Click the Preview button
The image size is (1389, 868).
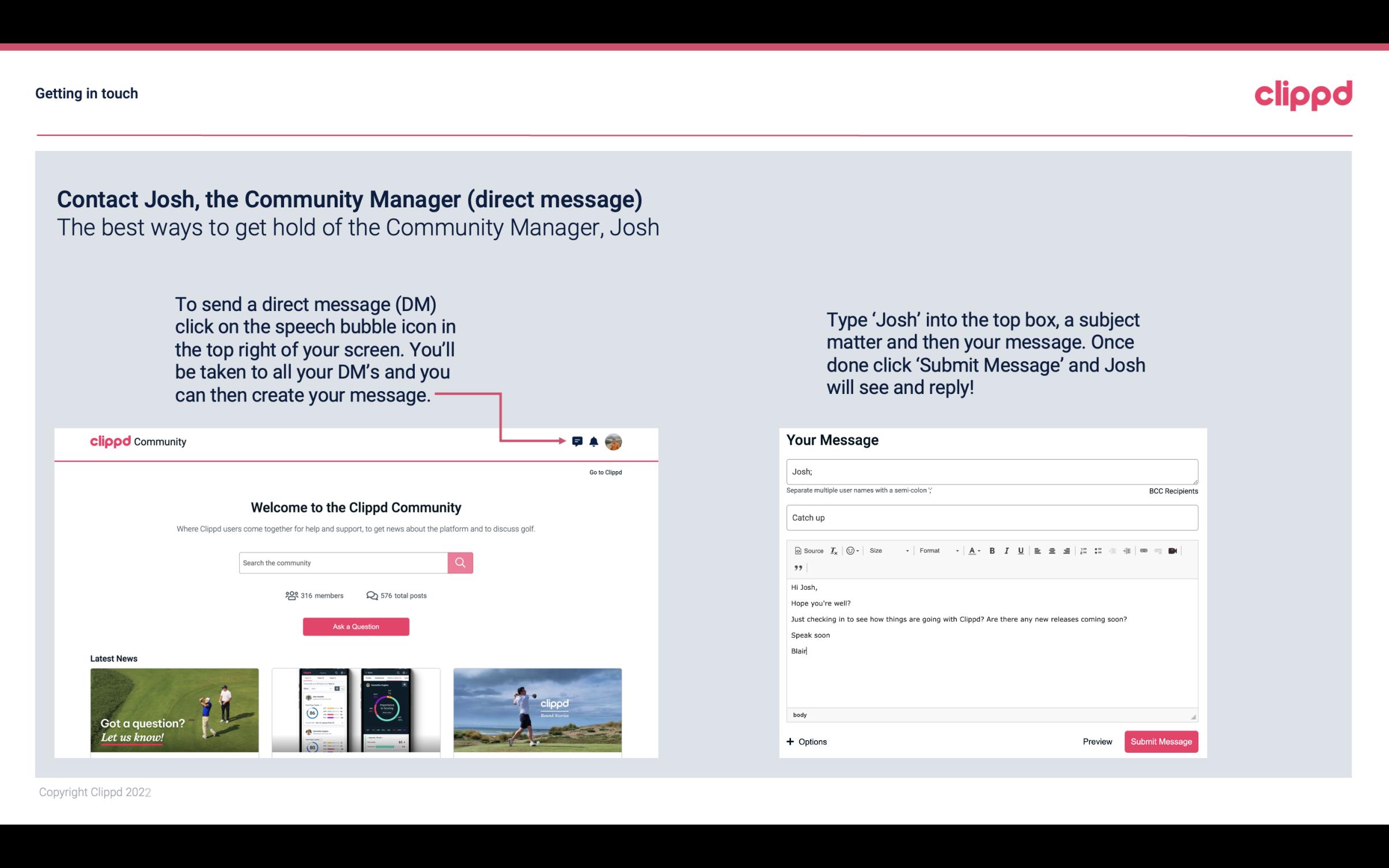[1098, 742]
